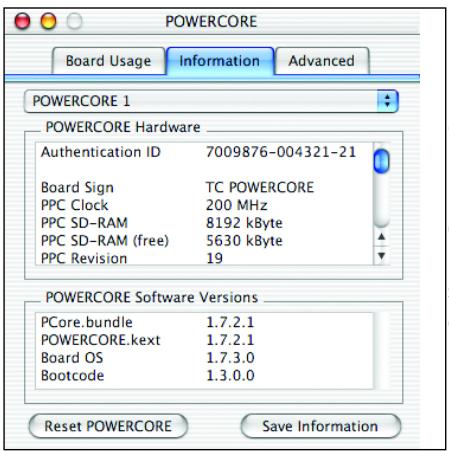Viewport: 449px width, 451px height.
Task: Click the hardware list scroll down arrow
Action: click(382, 256)
